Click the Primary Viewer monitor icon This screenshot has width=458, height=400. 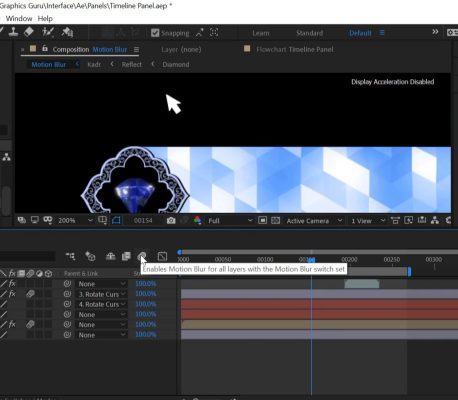[35, 220]
